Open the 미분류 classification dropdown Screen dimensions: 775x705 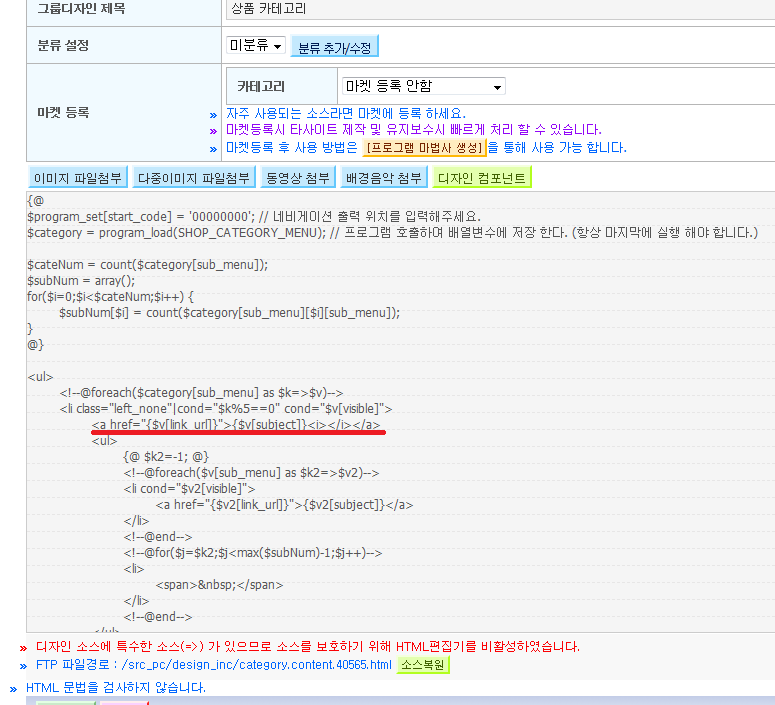click(x=256, y=45)
